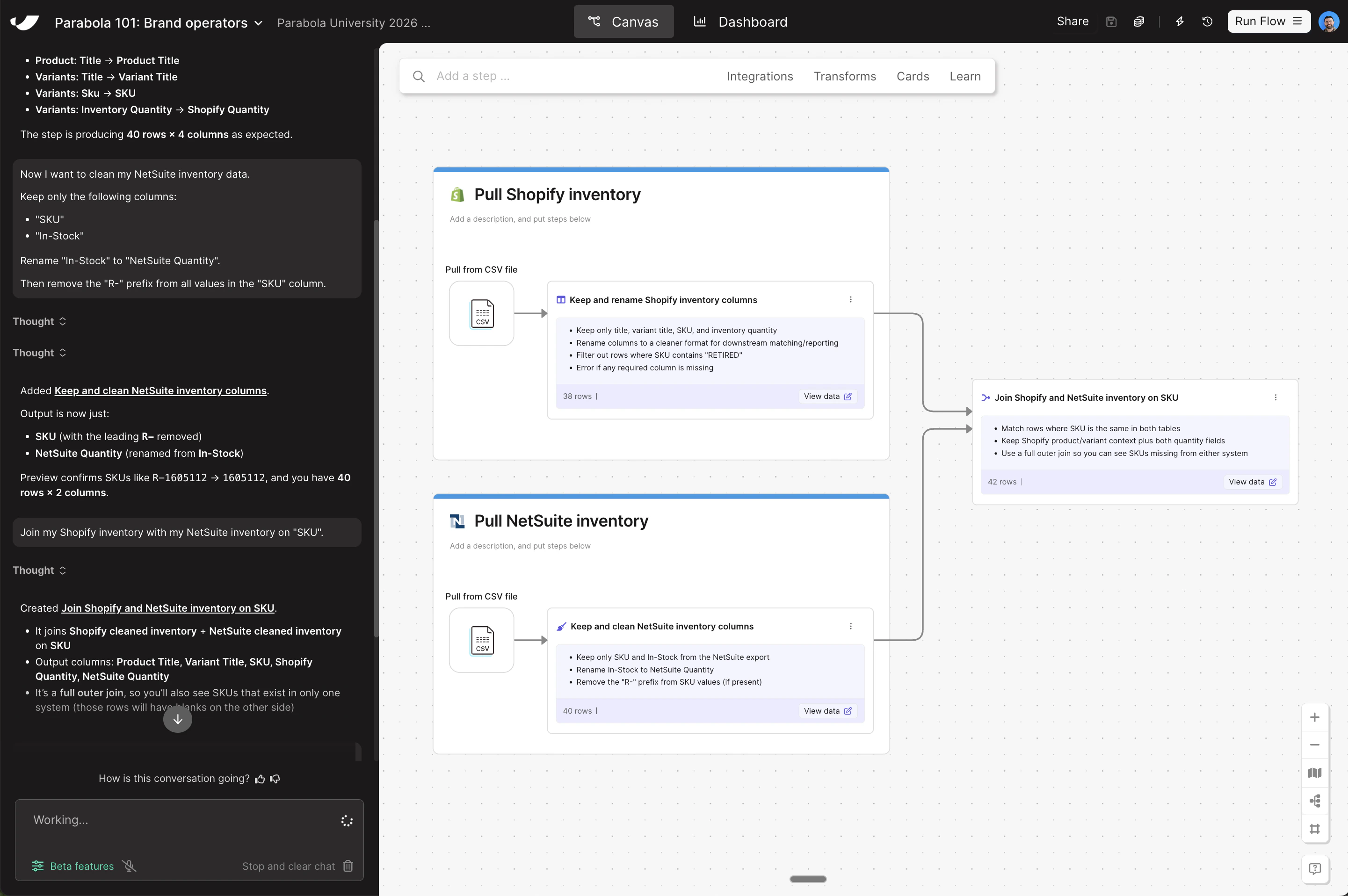Click View data on Join step
Image resolution: width=1348 pixels, height=896 pixels.
1253,482
